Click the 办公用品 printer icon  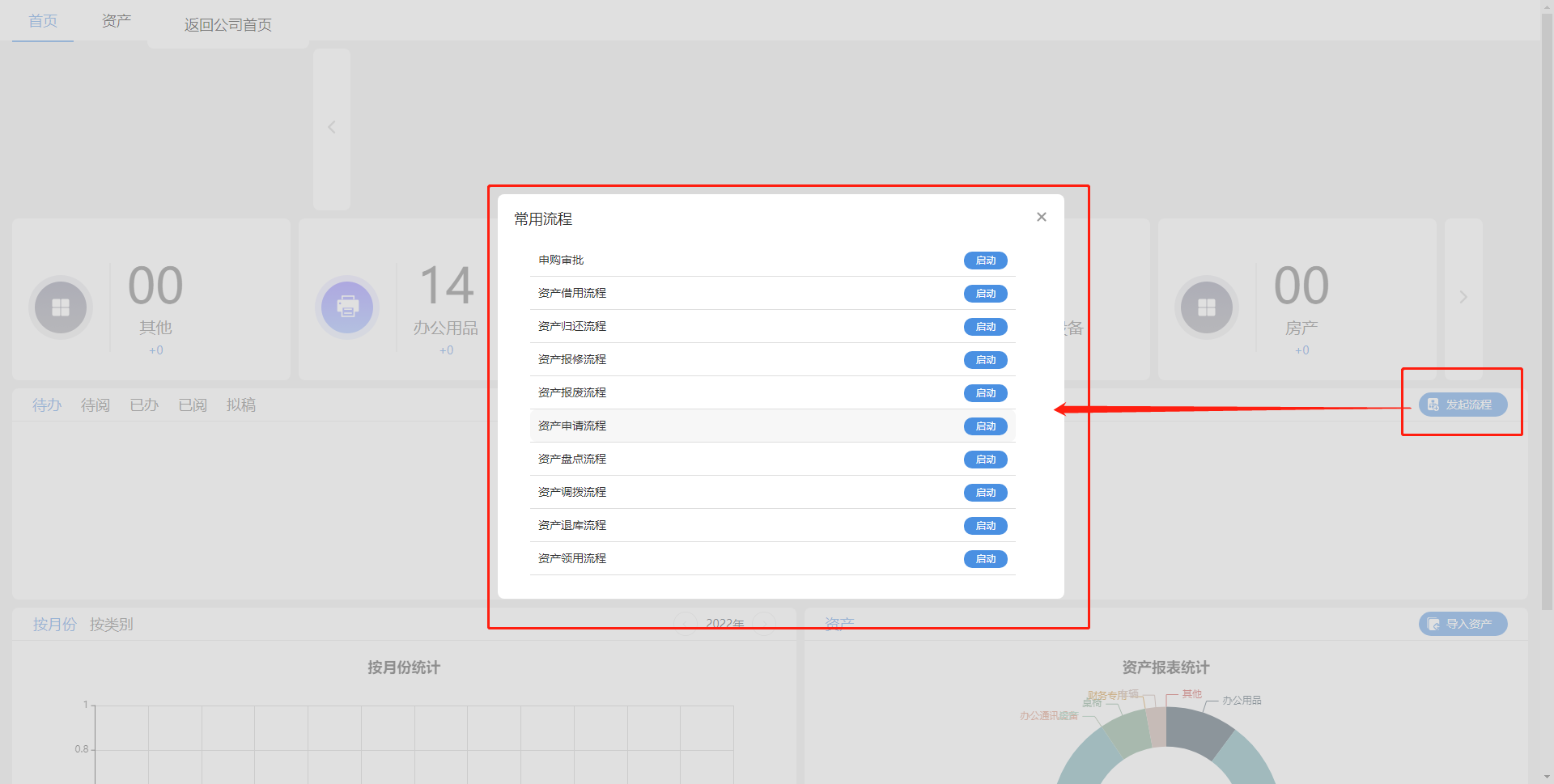click(347, 307)
